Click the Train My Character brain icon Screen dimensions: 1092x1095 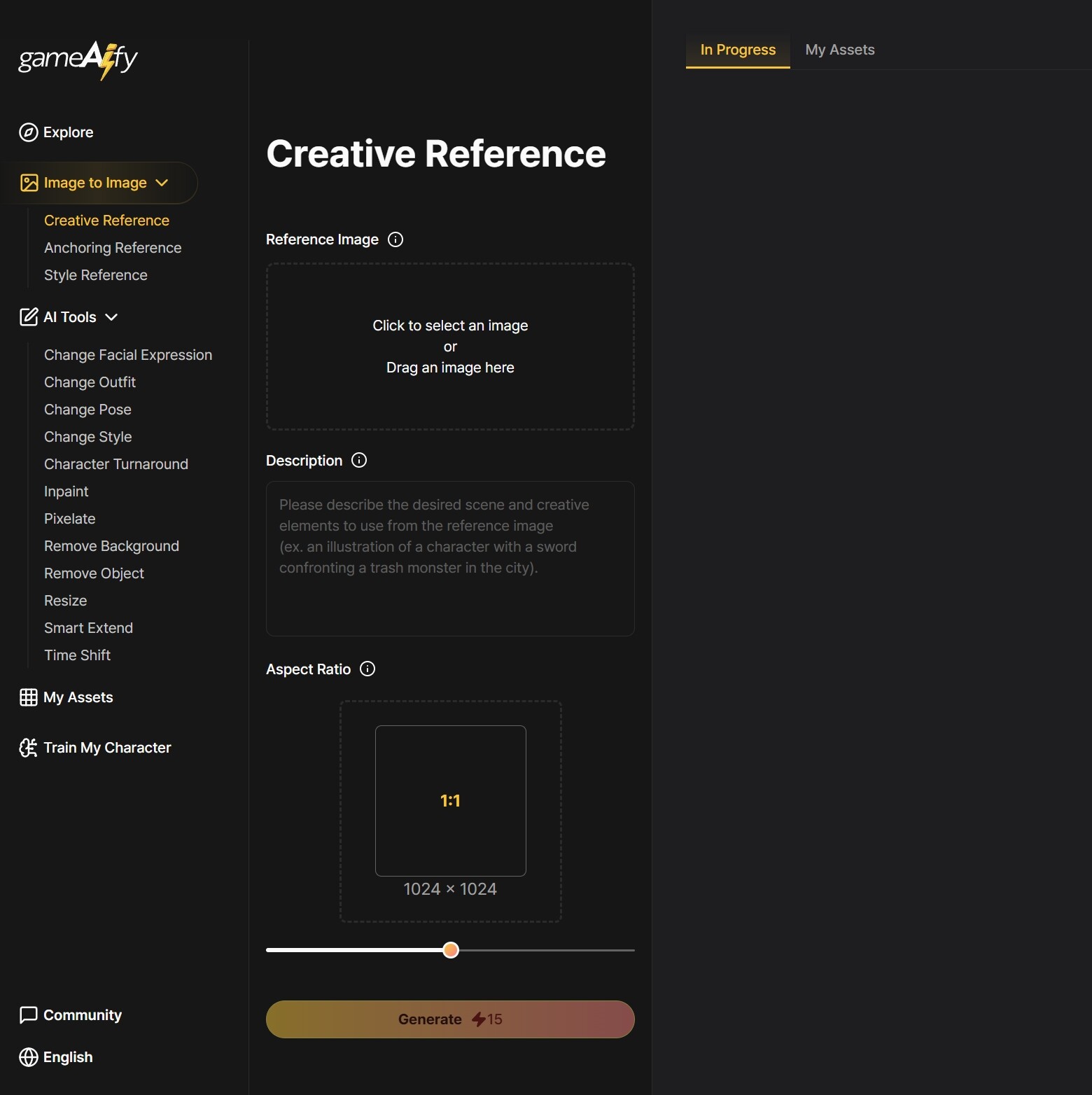tap(29, 748)
